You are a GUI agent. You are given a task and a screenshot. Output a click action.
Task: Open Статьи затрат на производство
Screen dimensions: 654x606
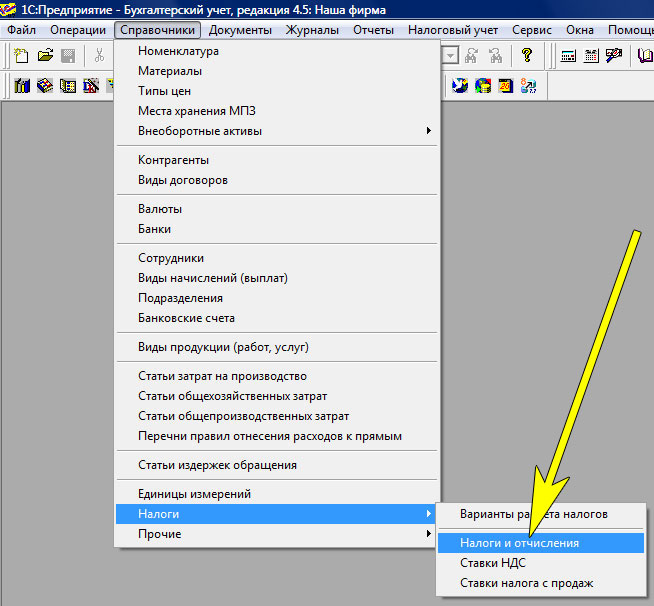(277, 376)
